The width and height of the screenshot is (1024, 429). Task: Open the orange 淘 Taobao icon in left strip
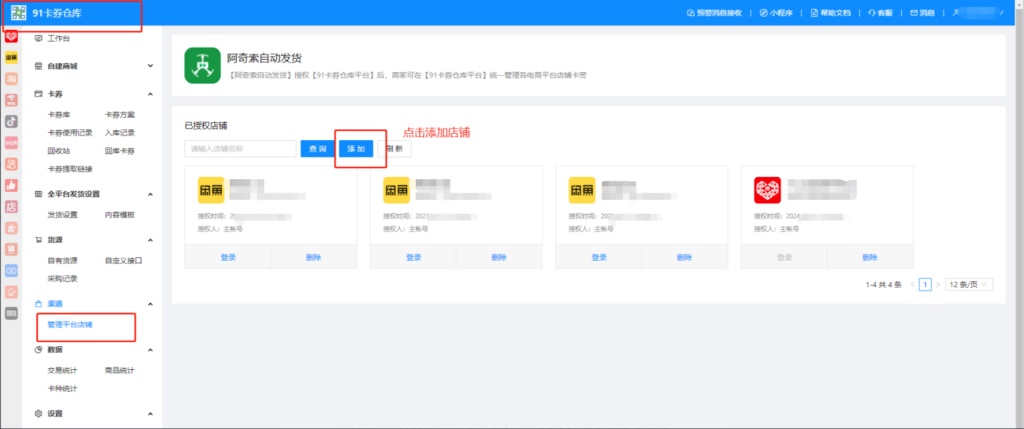click(x=11, y=78)
